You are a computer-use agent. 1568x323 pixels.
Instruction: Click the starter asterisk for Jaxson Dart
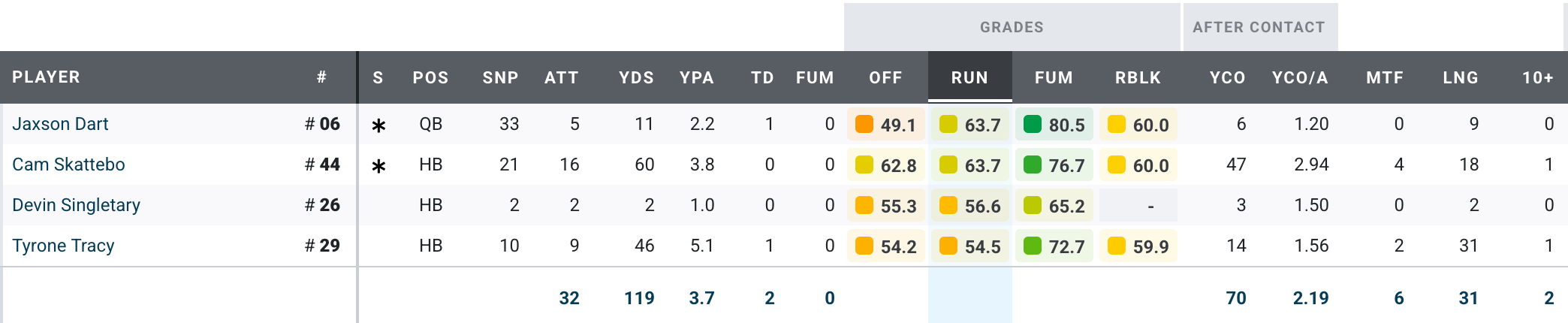coord(378,125)
